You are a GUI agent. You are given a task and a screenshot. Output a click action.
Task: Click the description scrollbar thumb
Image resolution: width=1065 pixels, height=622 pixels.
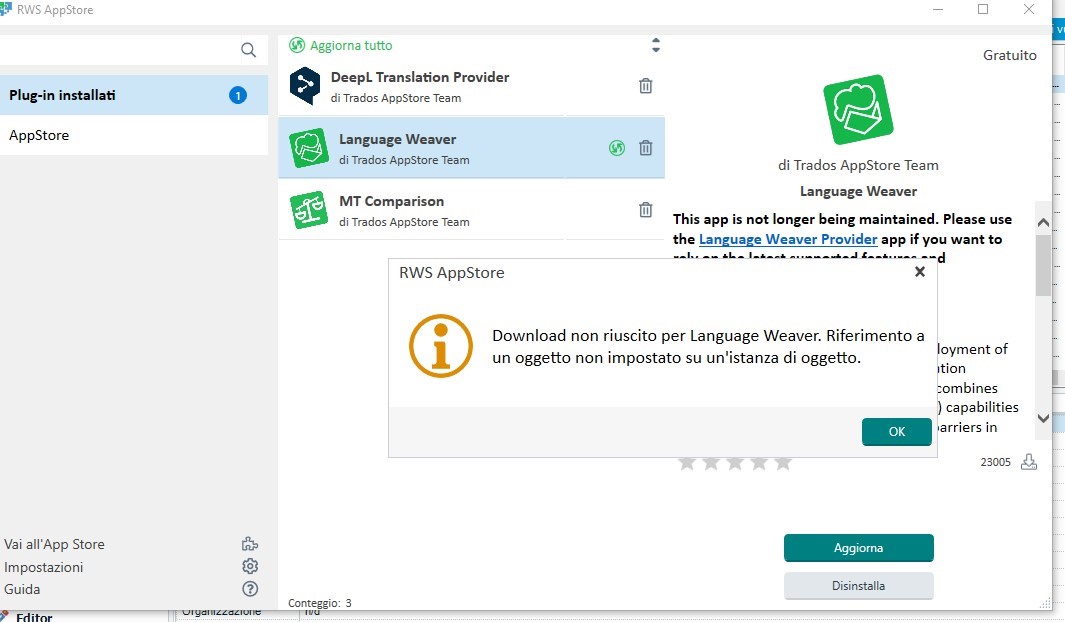[1043, 265]
